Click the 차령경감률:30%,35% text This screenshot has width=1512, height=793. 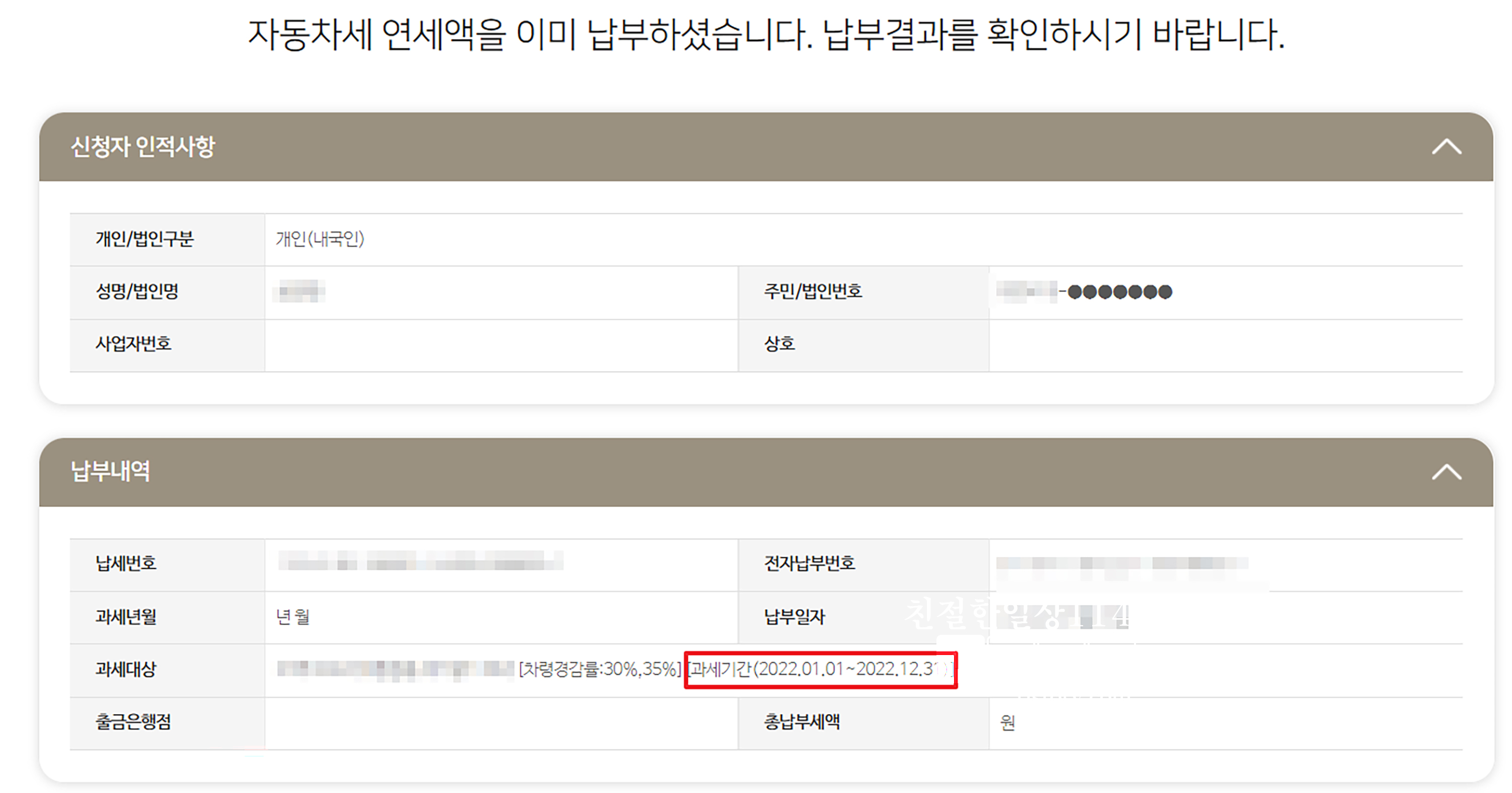point(599,669)
